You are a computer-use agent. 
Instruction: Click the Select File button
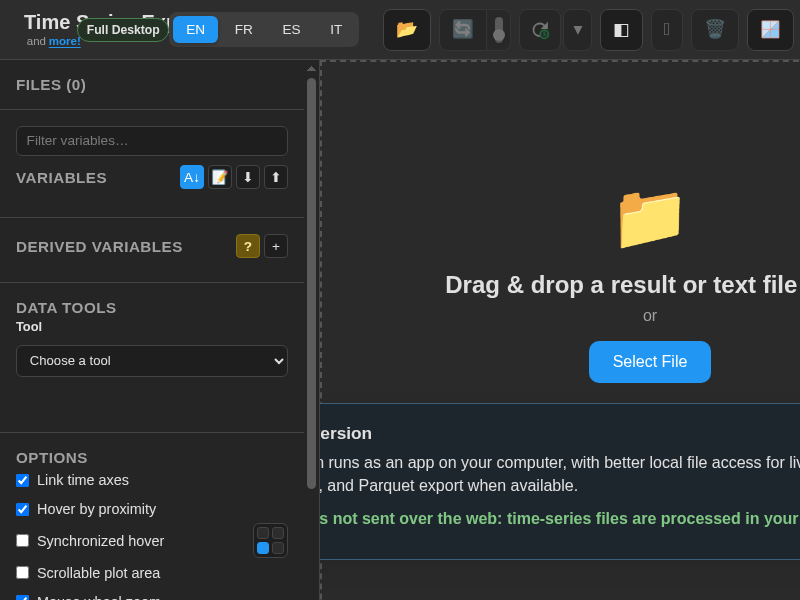pyautogui.click(x=649, y=362)
